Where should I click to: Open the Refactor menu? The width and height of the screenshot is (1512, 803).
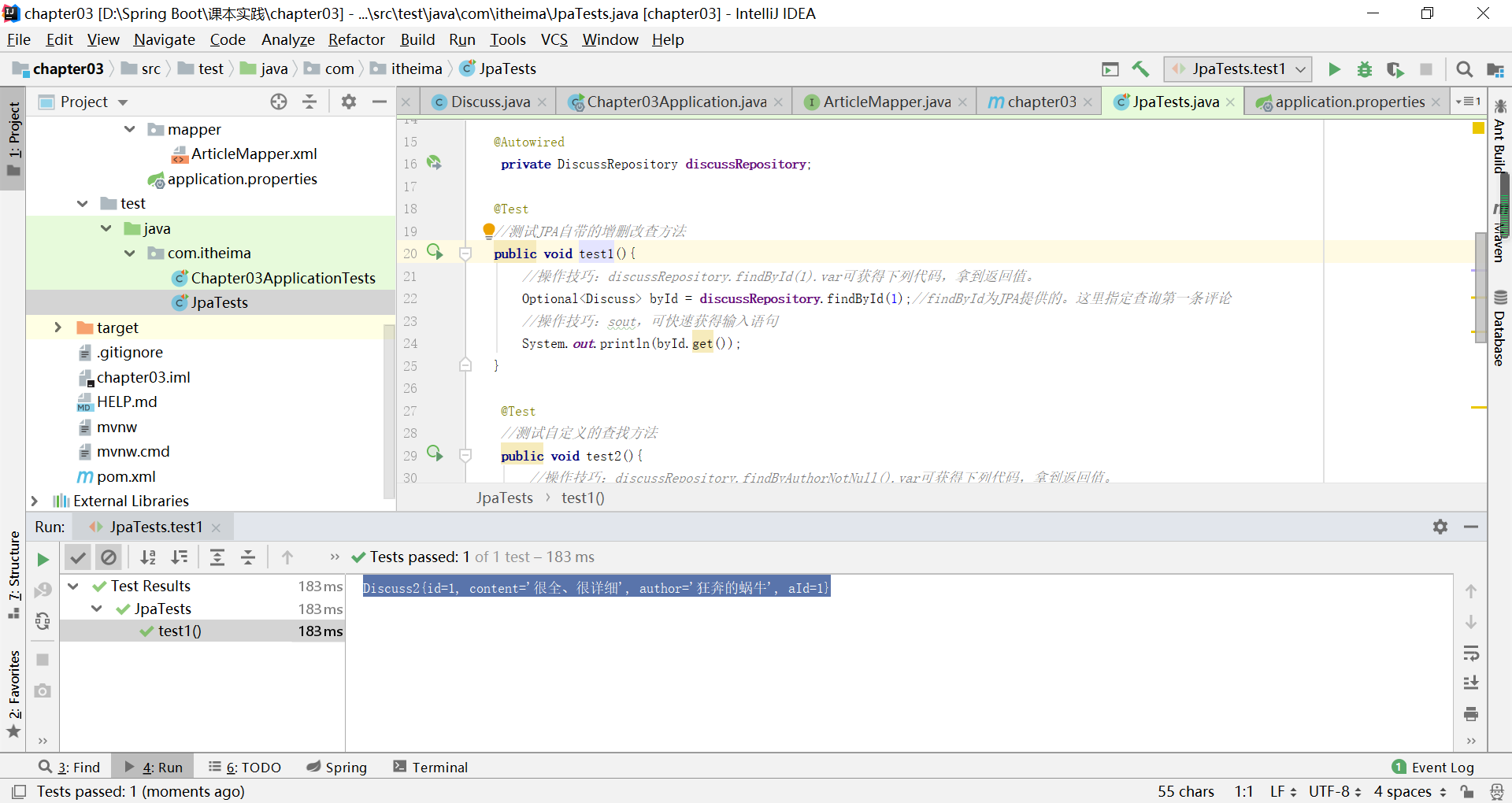(x=356, y=39)
